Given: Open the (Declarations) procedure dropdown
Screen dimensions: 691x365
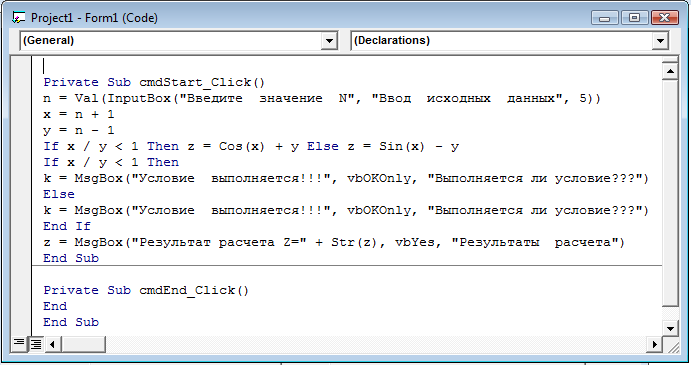Looking at the screenshot, I should 660,41.
